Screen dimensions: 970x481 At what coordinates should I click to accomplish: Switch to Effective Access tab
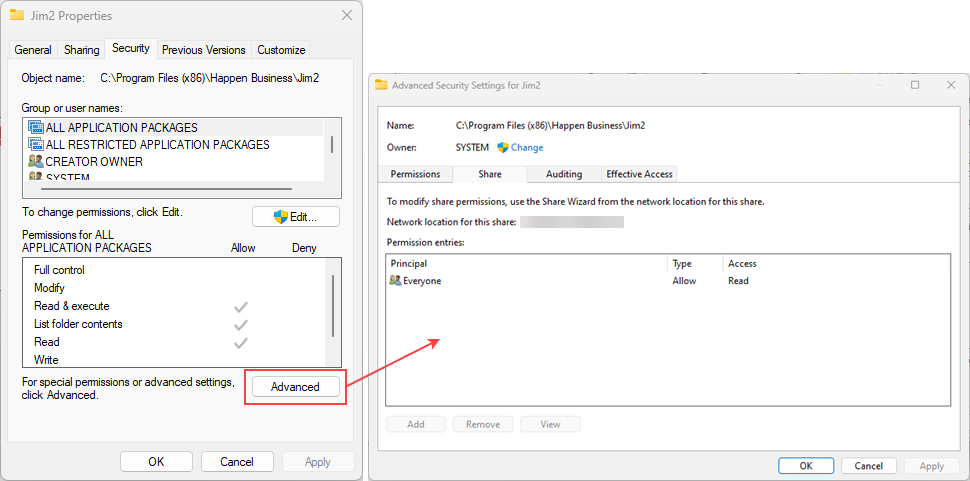point(639,174)
